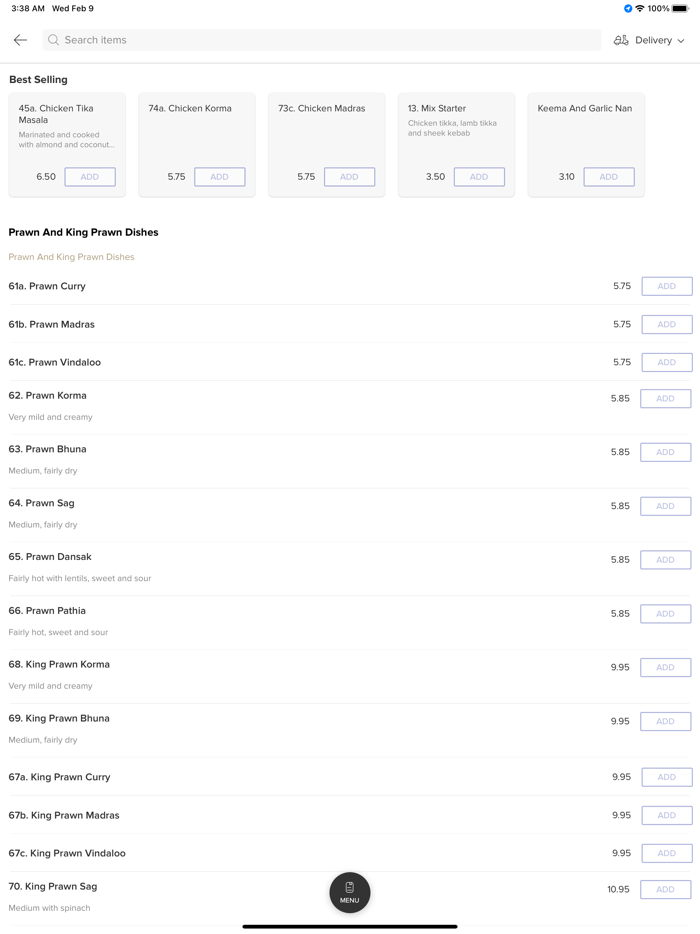Viewport: 700px width, 934px height.
Task: Tap the battery indicator icon
Action: point(680,9)
